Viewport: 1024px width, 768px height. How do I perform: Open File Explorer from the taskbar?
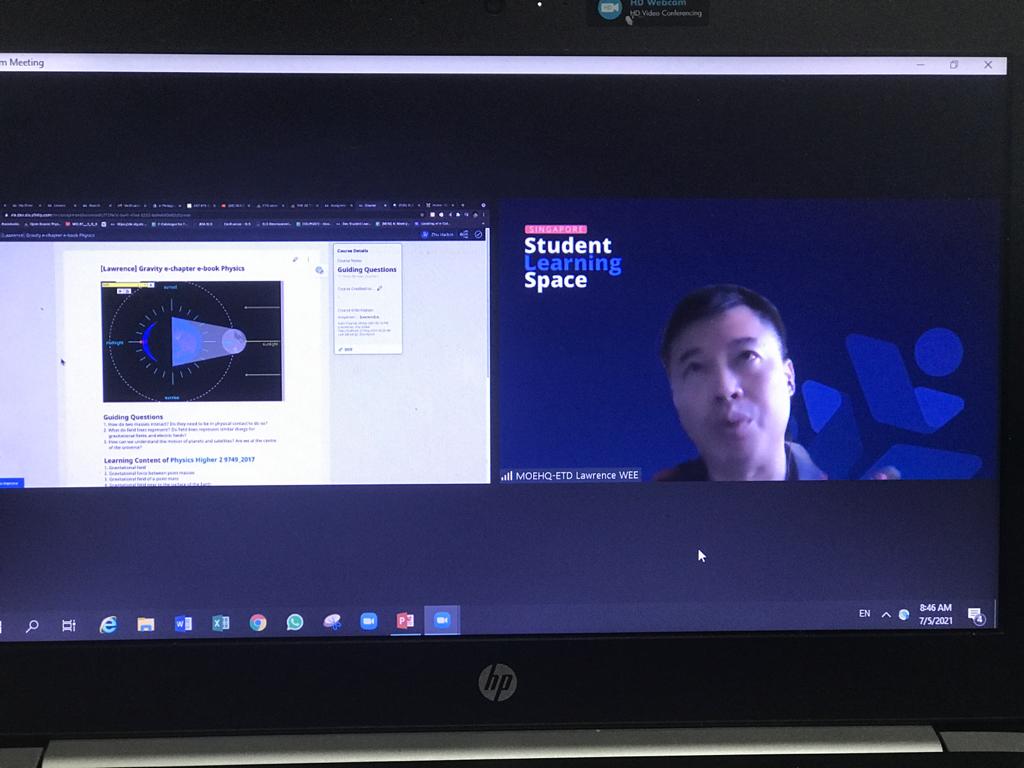point(146,624)
